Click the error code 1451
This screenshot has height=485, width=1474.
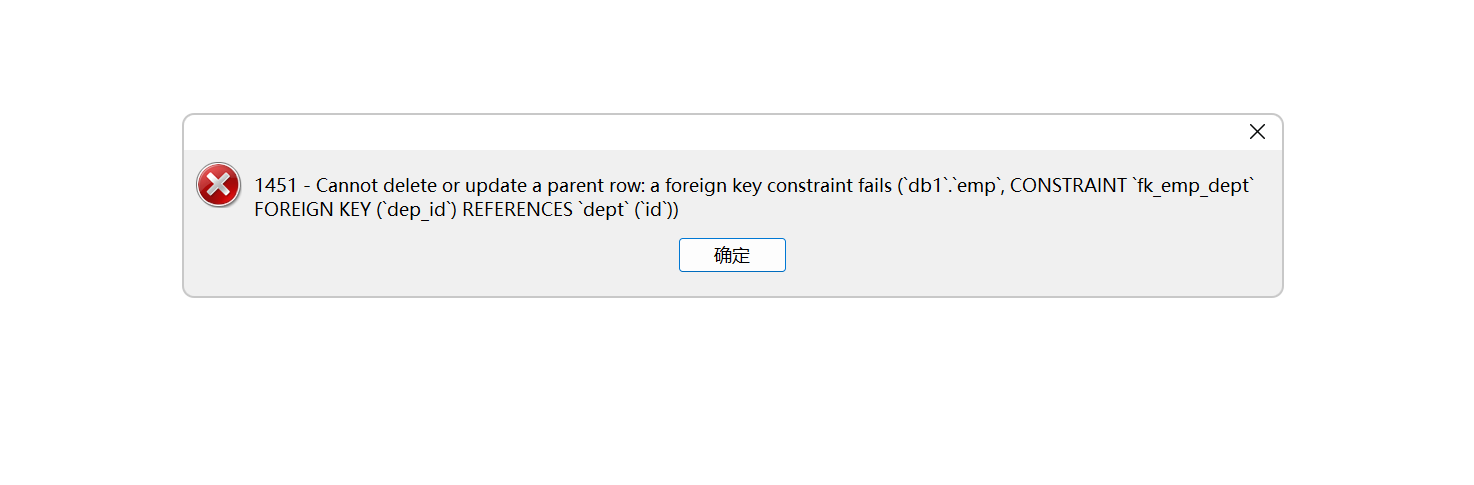(276, 186)
